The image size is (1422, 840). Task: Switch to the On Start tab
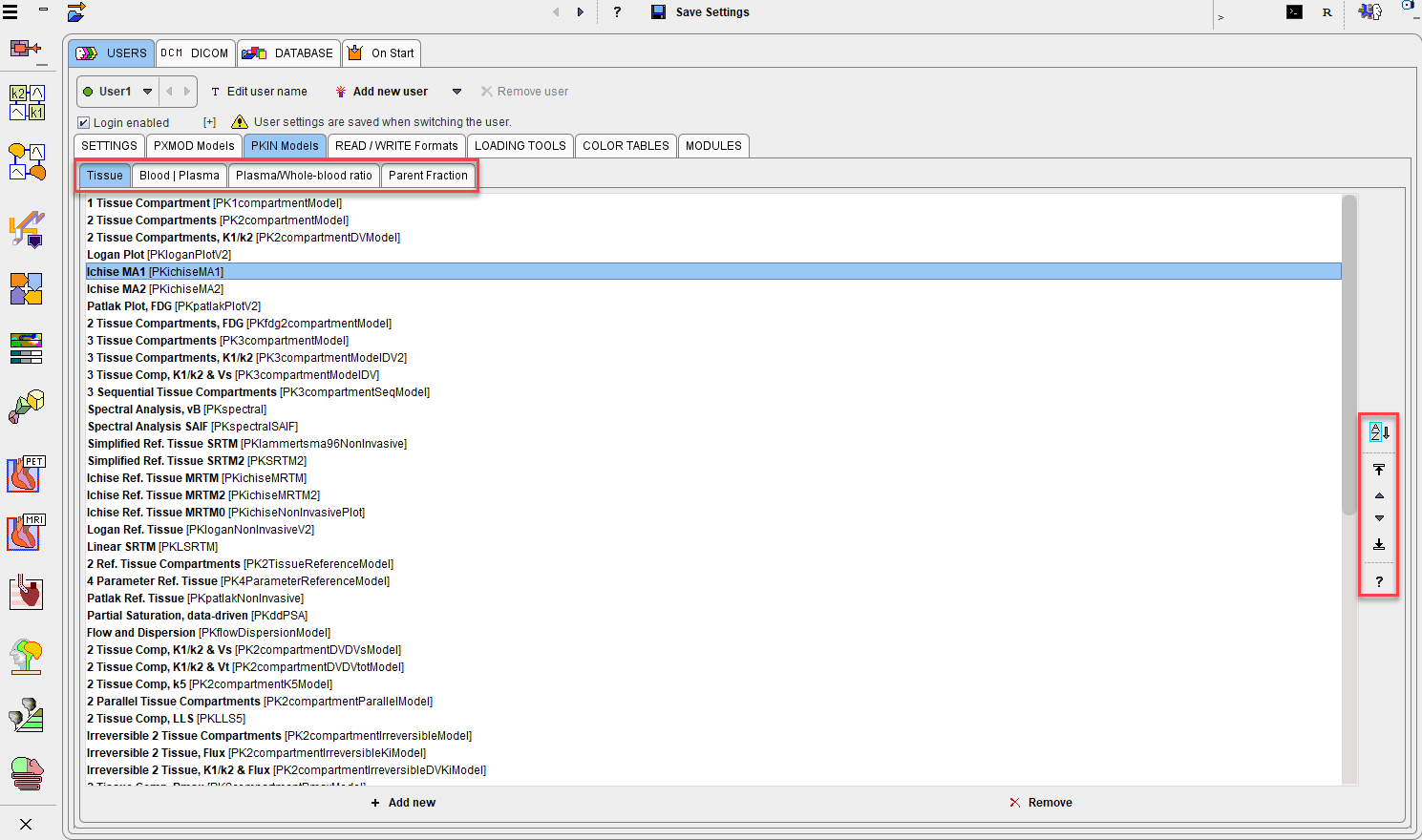pyautogui.click(x=380, y=53)
